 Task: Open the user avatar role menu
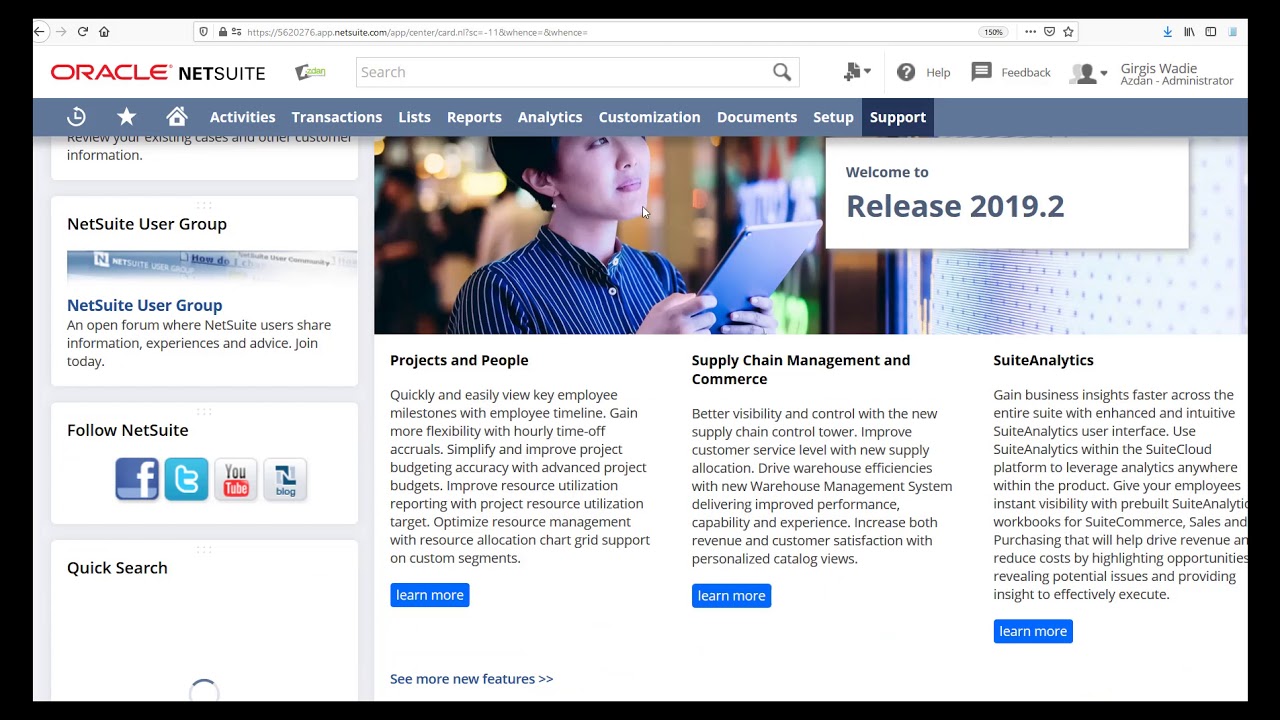click(x=1088, y=73)
